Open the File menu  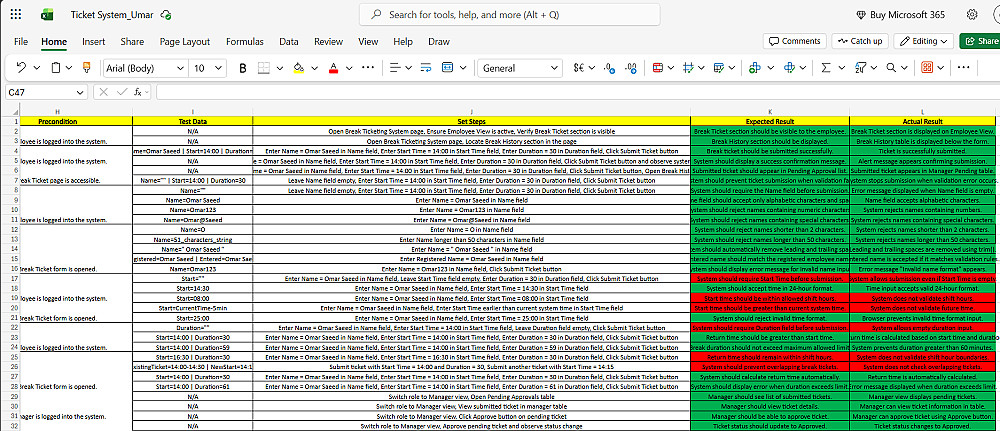(20, 41)
